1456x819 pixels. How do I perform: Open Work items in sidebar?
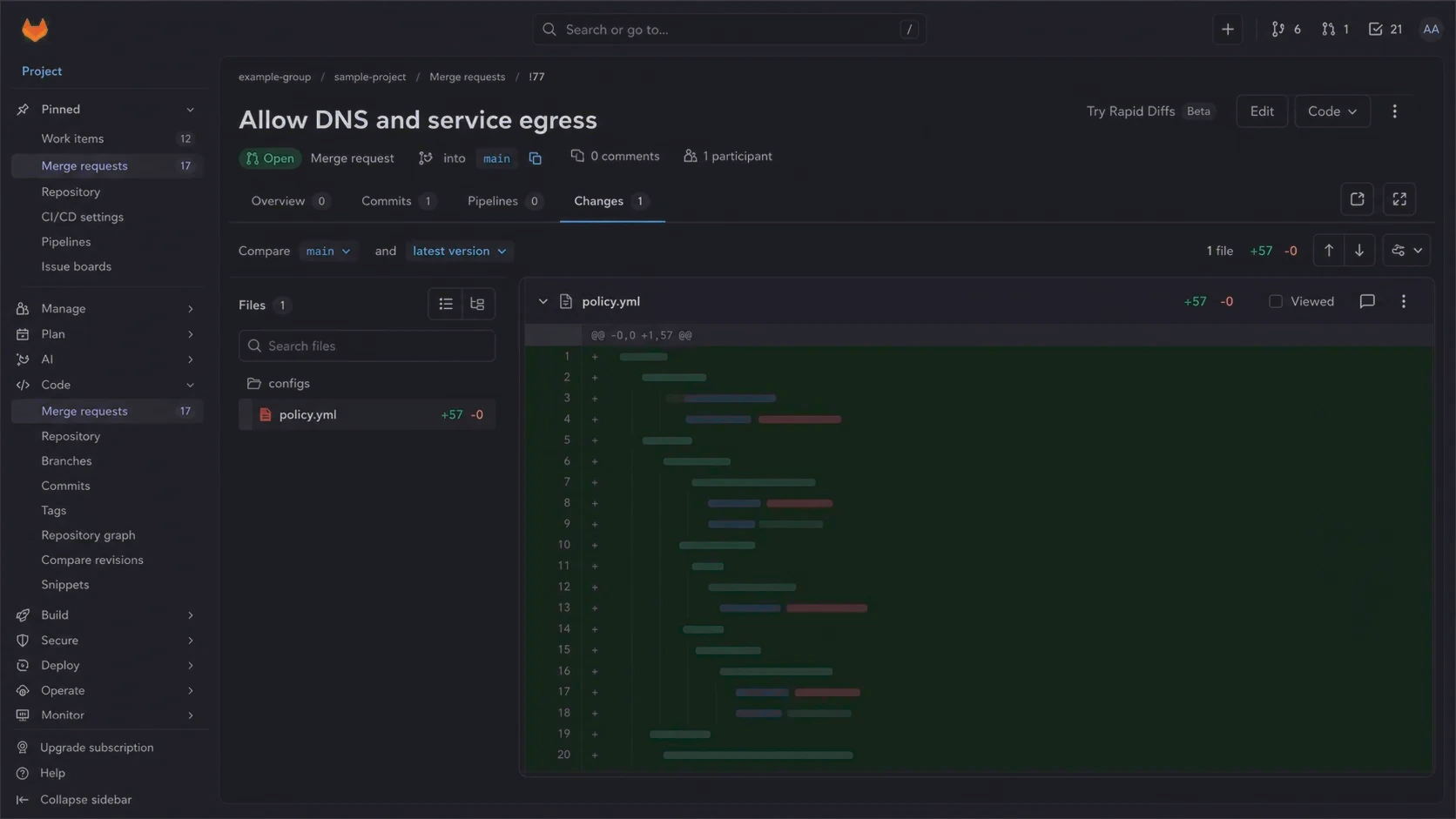tap(107, 138)
